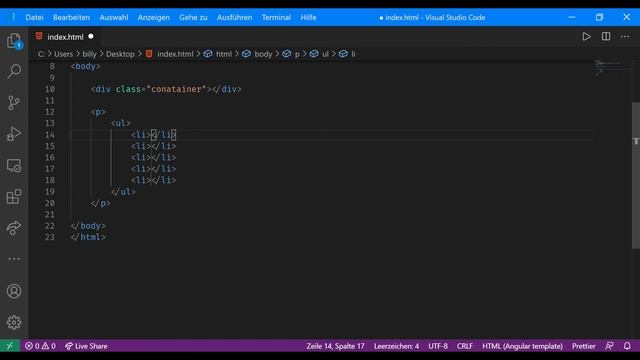Change UTF-8 file encoding
640x360 pixels.
click(x=438, y=346)
